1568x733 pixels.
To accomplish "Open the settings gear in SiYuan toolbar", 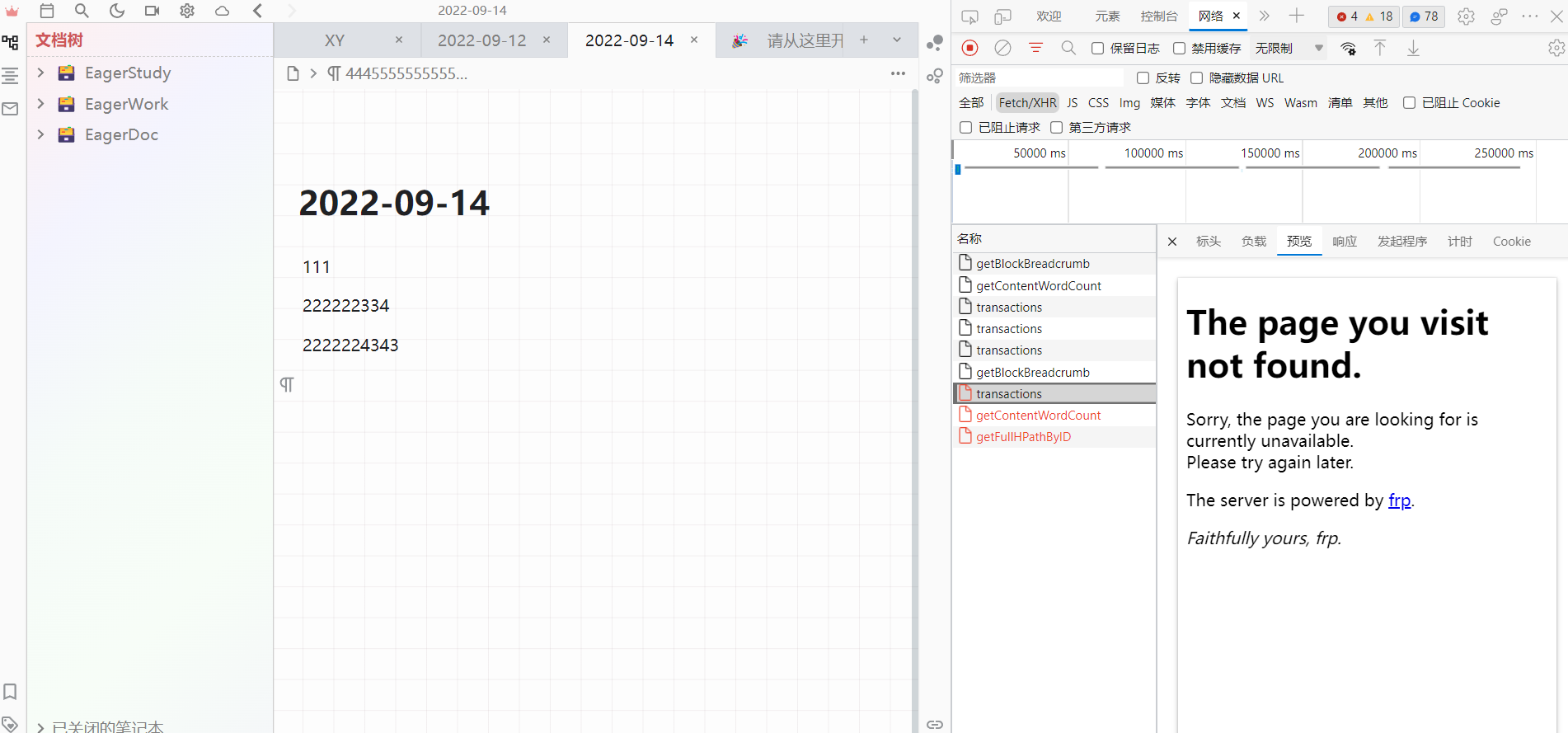I will 187,11.
